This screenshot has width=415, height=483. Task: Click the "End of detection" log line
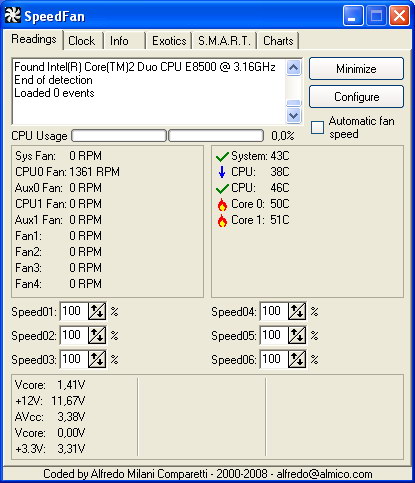click(x=53, y=80)
